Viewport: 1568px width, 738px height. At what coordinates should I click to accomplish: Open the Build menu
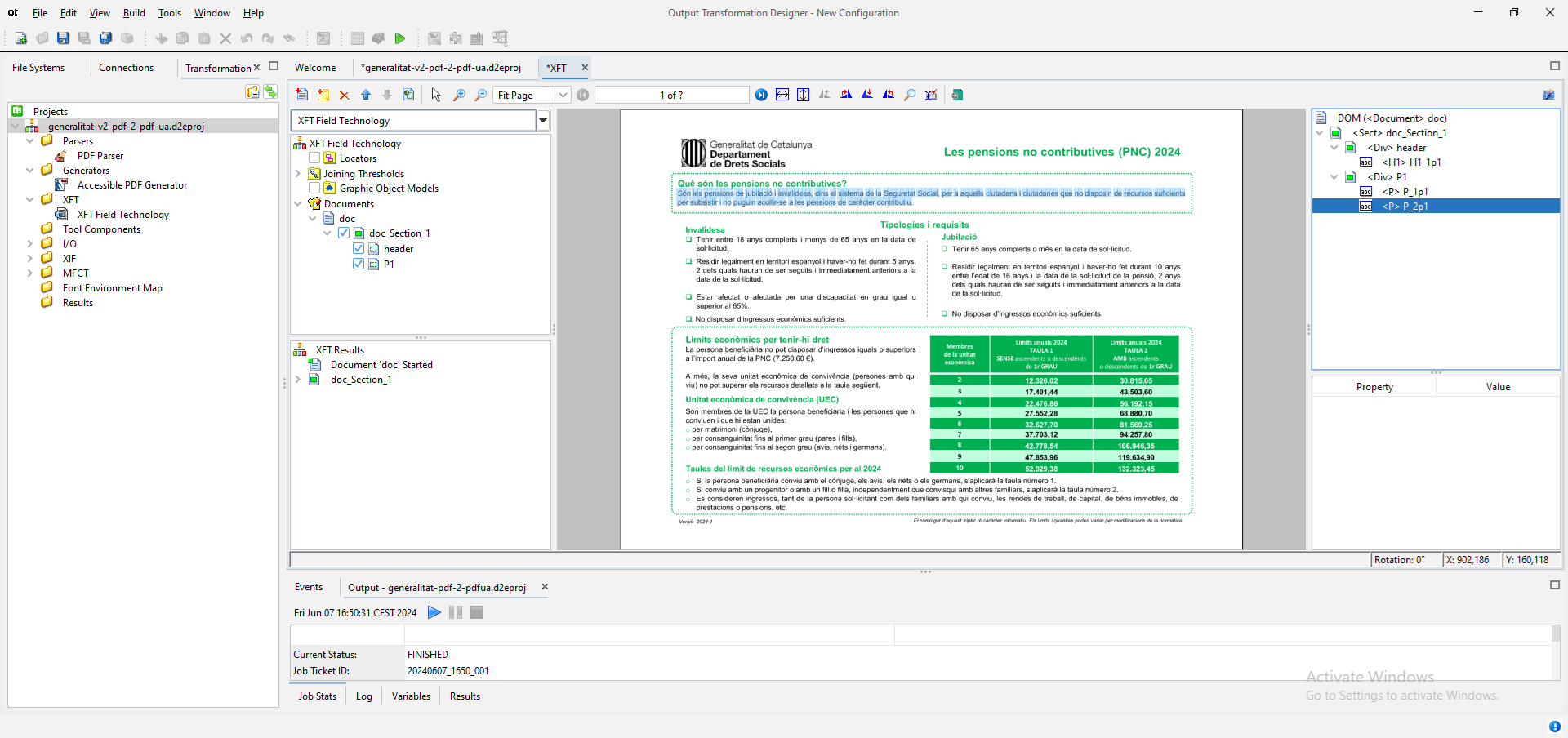point(134,13)
